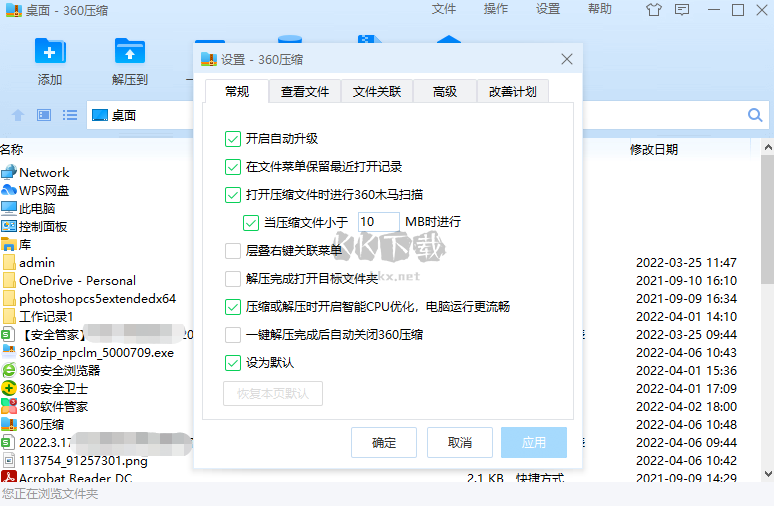
Task: Click the 360压缩 app logo in main title bar
Action: coord(13,10)
